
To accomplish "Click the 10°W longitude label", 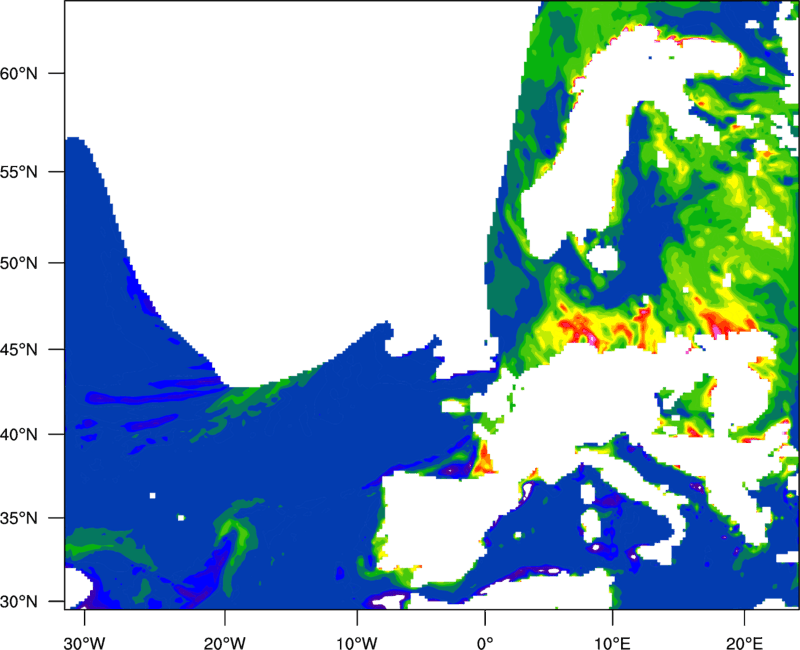I will pyautogui.click(x=357, y=643).
